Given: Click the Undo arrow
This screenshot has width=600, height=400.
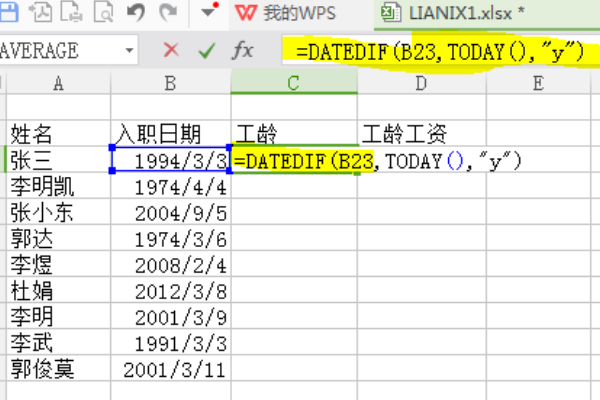Looking at the screenshot, I should coord(136,11).
